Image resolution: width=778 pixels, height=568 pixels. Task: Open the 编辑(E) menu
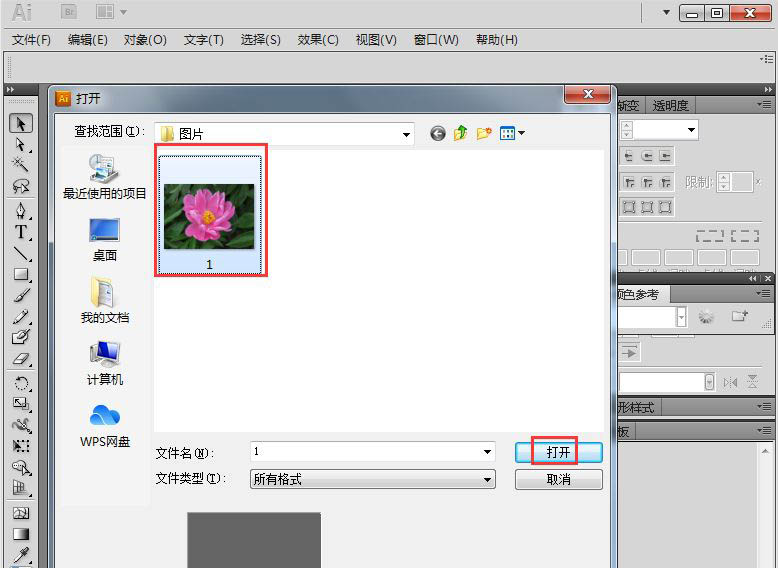click(88, 40)
